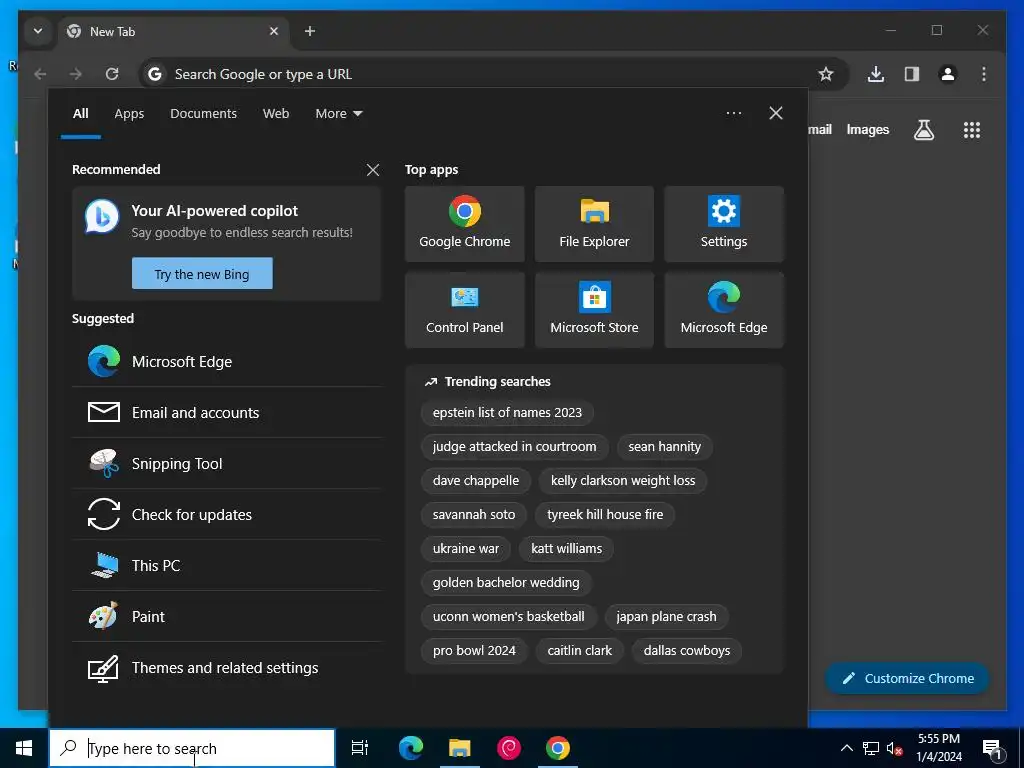Toggle Chrome side panel icon
The image size is (1024, 768).
pos(912,74)
